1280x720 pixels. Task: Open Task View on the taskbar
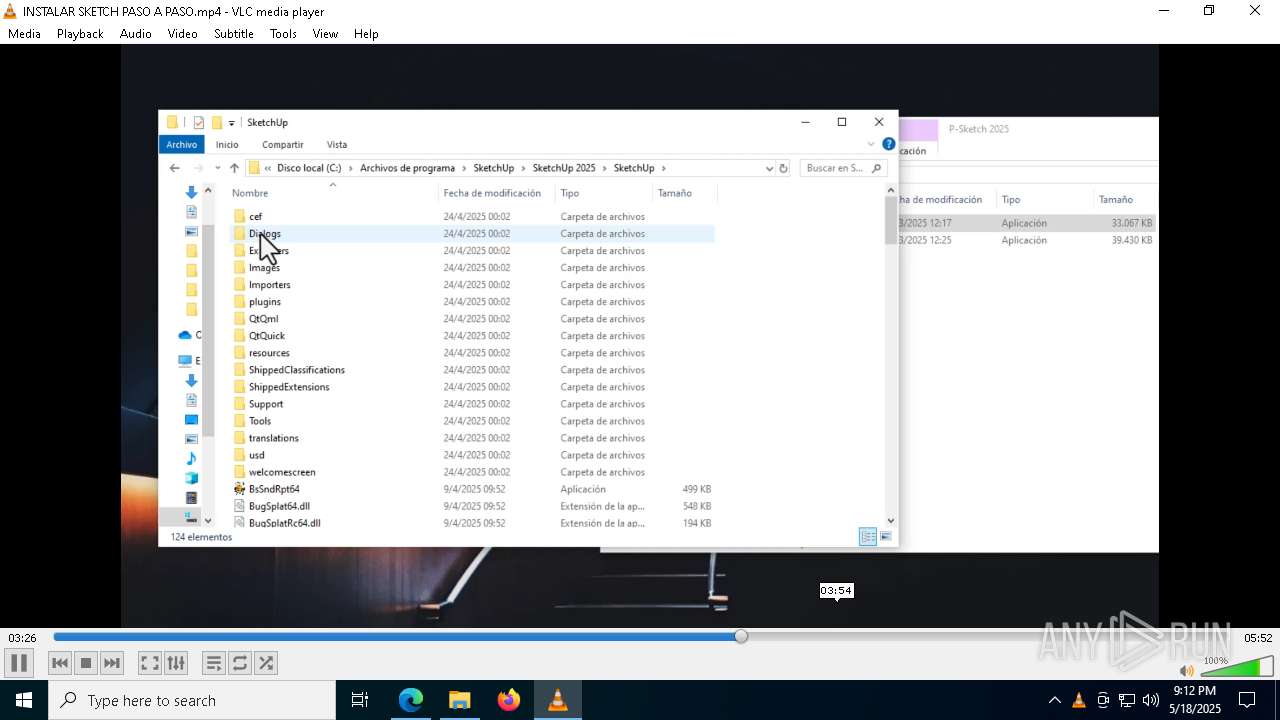(x=360, y=700)
